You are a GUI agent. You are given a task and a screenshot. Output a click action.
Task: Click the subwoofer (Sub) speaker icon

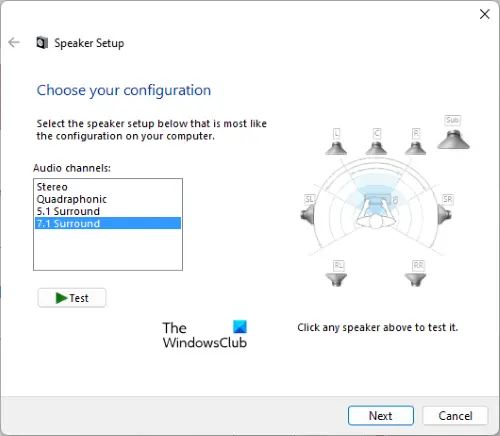pos(453,139)
